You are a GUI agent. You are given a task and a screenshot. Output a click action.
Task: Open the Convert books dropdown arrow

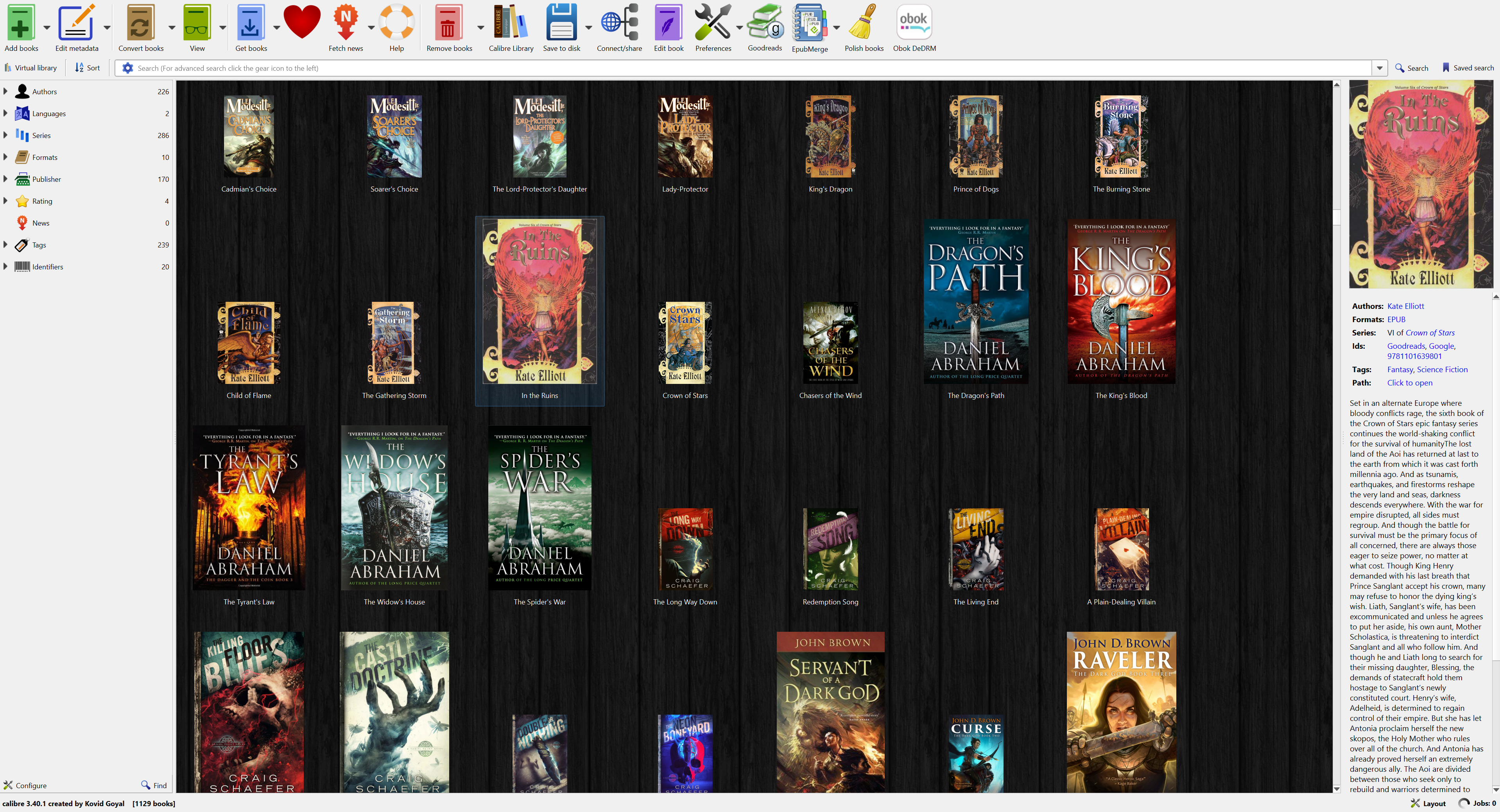point(172,27)
